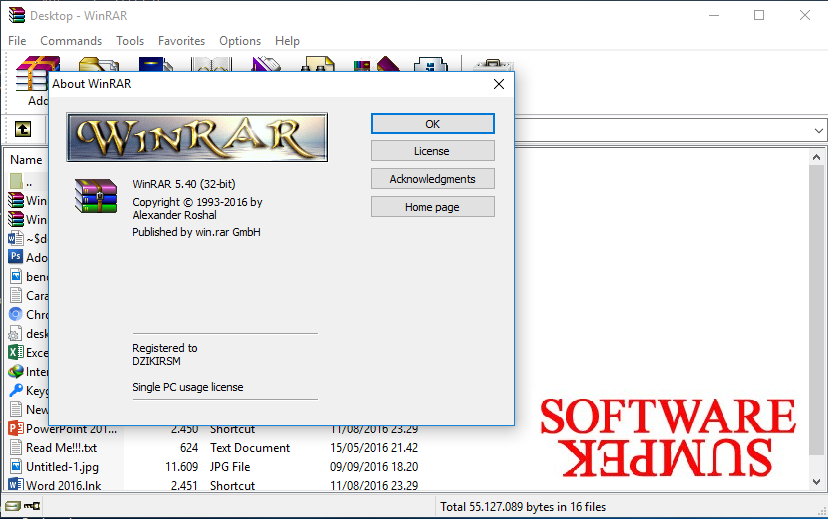Click the file list scrollbar down arrow
This screenshot has height=519, width=828.
(816, 482)
